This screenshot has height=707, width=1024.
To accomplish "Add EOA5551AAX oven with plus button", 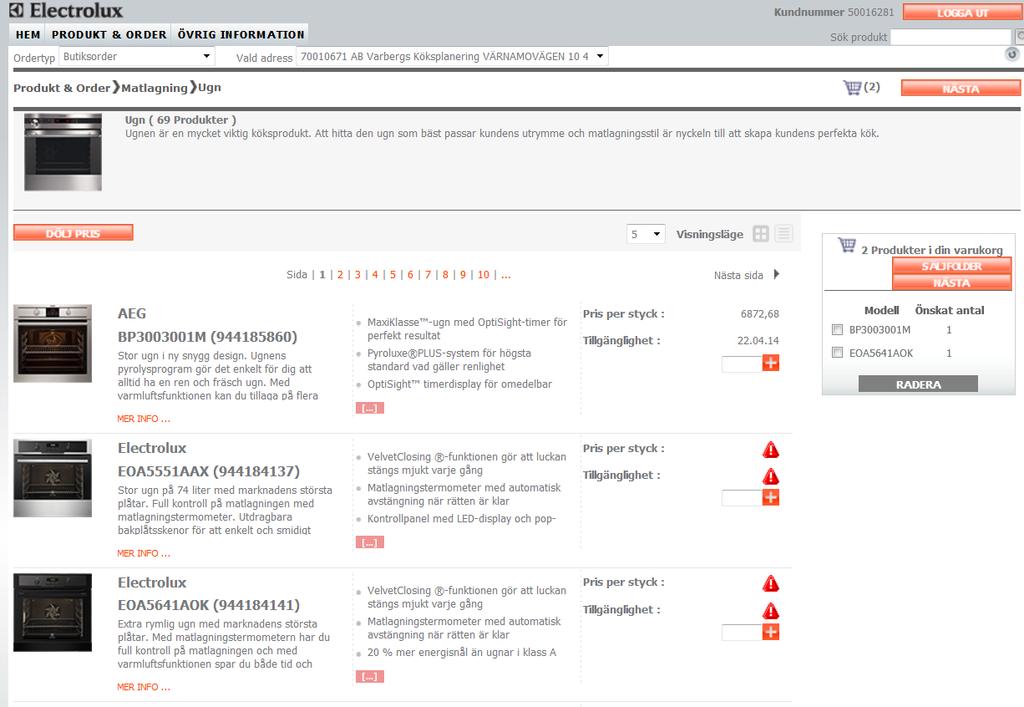I will point(771,498).
